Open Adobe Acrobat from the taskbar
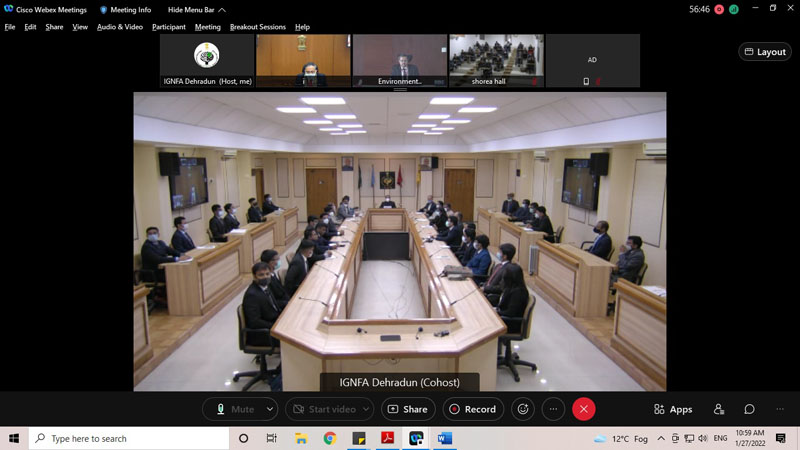This screenshot has height=450, width=800. point(387,438)
